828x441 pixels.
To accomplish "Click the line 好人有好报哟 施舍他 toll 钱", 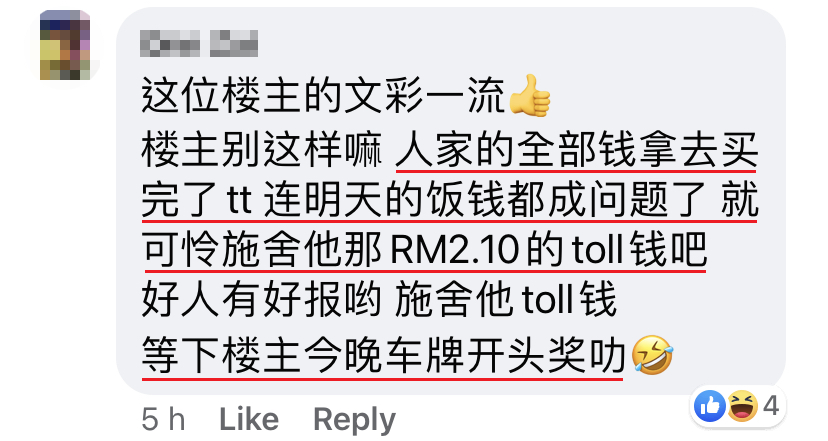I will [x=379, y=299].
